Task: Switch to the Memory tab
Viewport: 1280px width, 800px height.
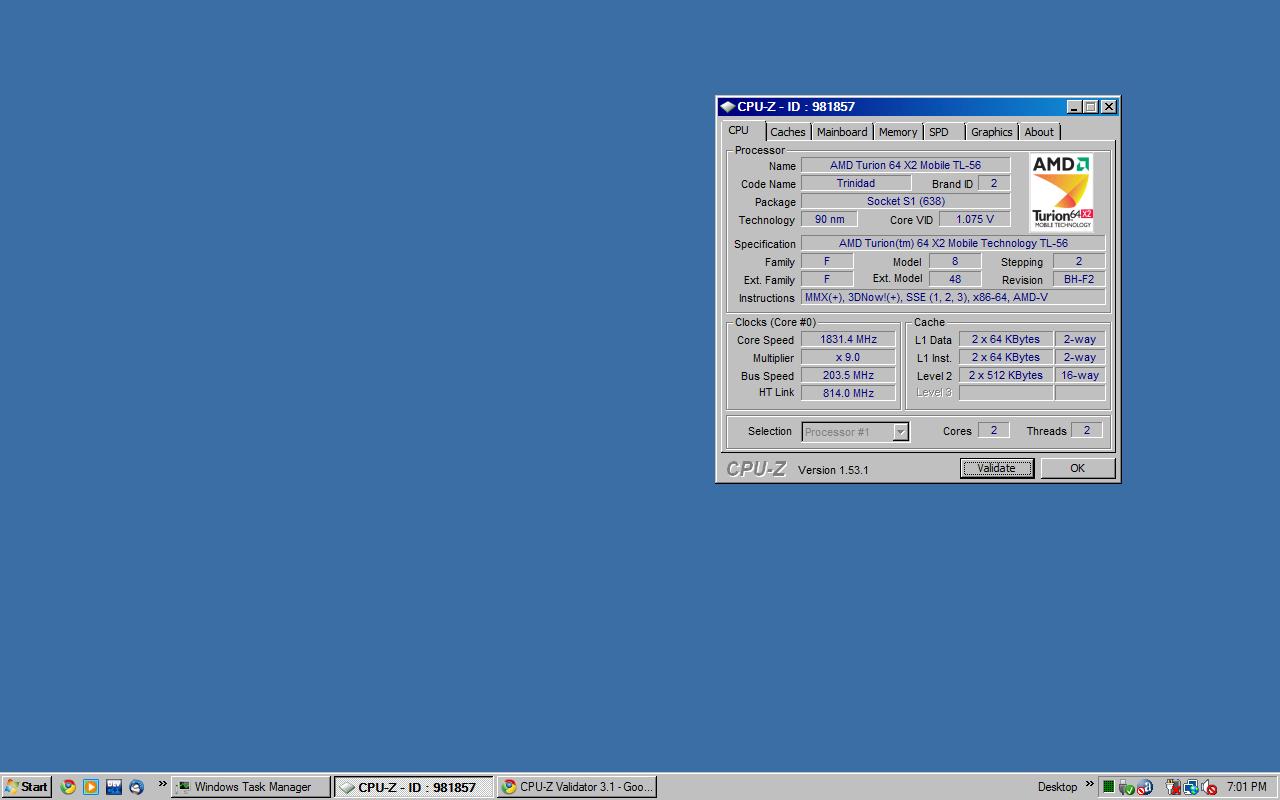Action: 898,132
